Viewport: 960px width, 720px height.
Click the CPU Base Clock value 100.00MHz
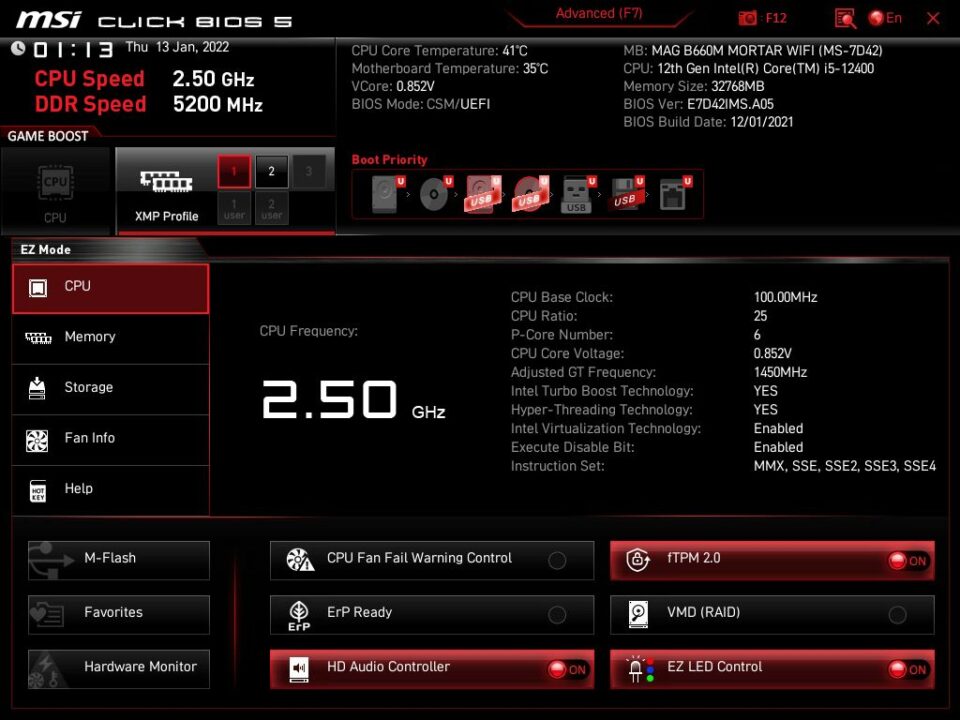(786, 297)
